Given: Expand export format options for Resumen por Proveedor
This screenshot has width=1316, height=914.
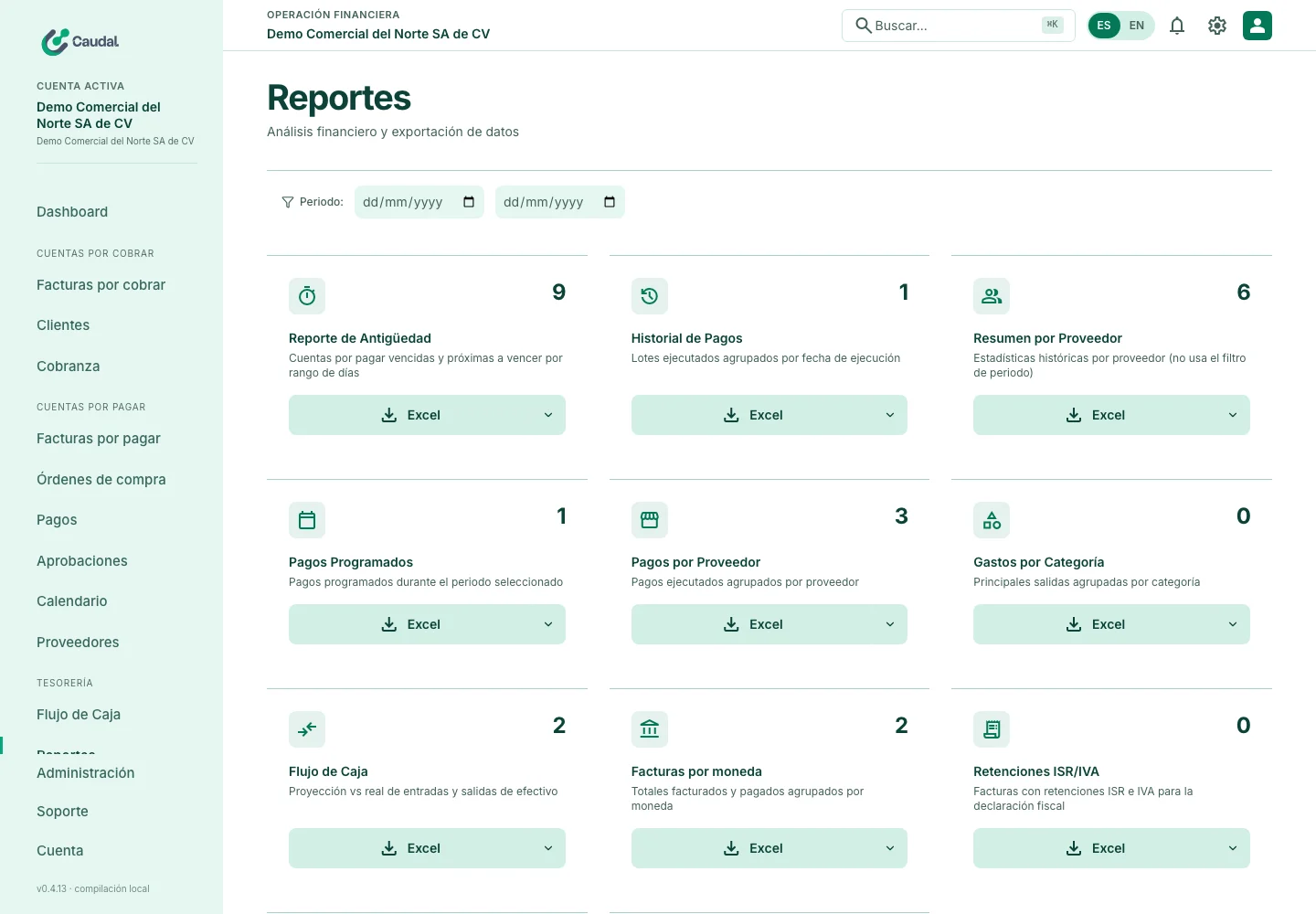Looking at the screenshot, I should pyautogui.click(x=1233, y=415).
